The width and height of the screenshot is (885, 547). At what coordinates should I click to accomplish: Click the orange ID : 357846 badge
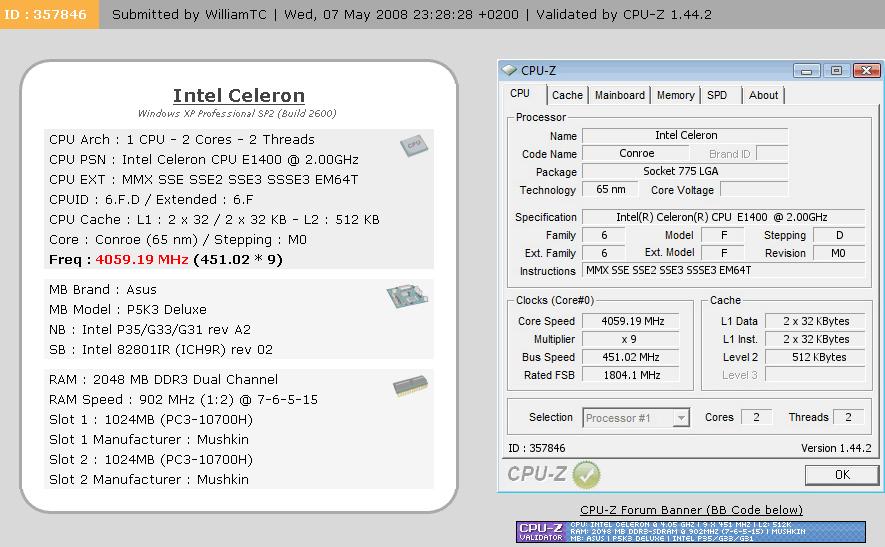(x=49, y=14)
